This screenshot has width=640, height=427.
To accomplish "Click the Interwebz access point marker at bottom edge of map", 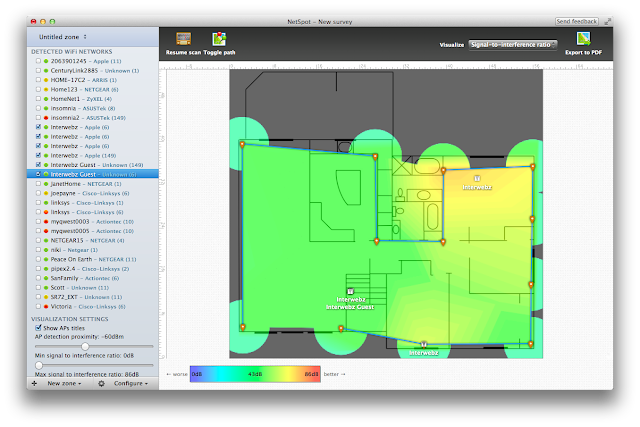I will click(x=424, y=345).
